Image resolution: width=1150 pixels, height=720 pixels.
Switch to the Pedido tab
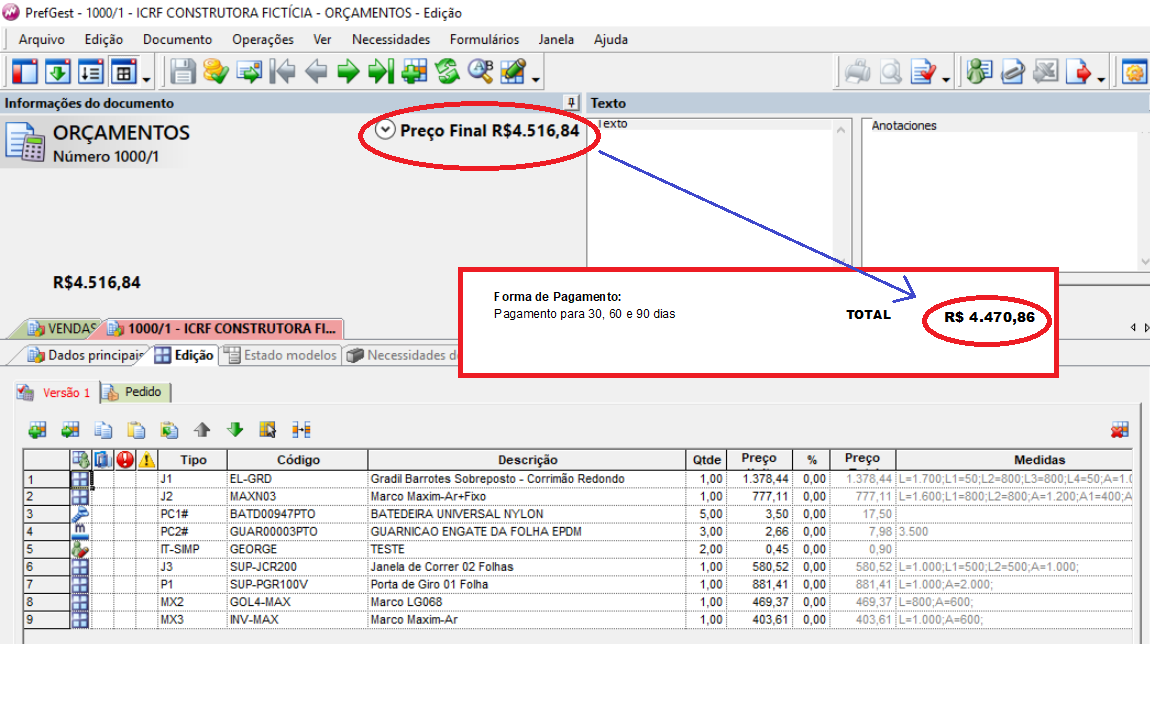tap(137, 392)
